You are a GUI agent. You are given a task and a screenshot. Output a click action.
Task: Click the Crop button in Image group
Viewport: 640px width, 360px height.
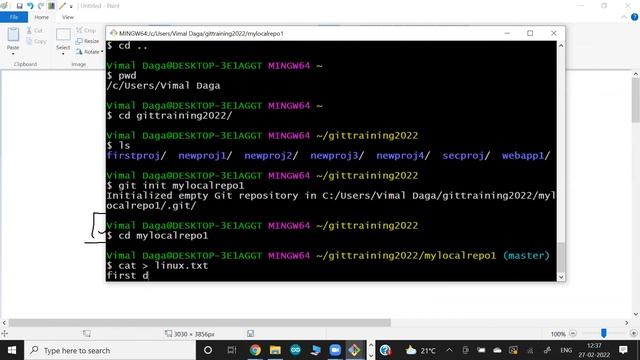(86, 31)
